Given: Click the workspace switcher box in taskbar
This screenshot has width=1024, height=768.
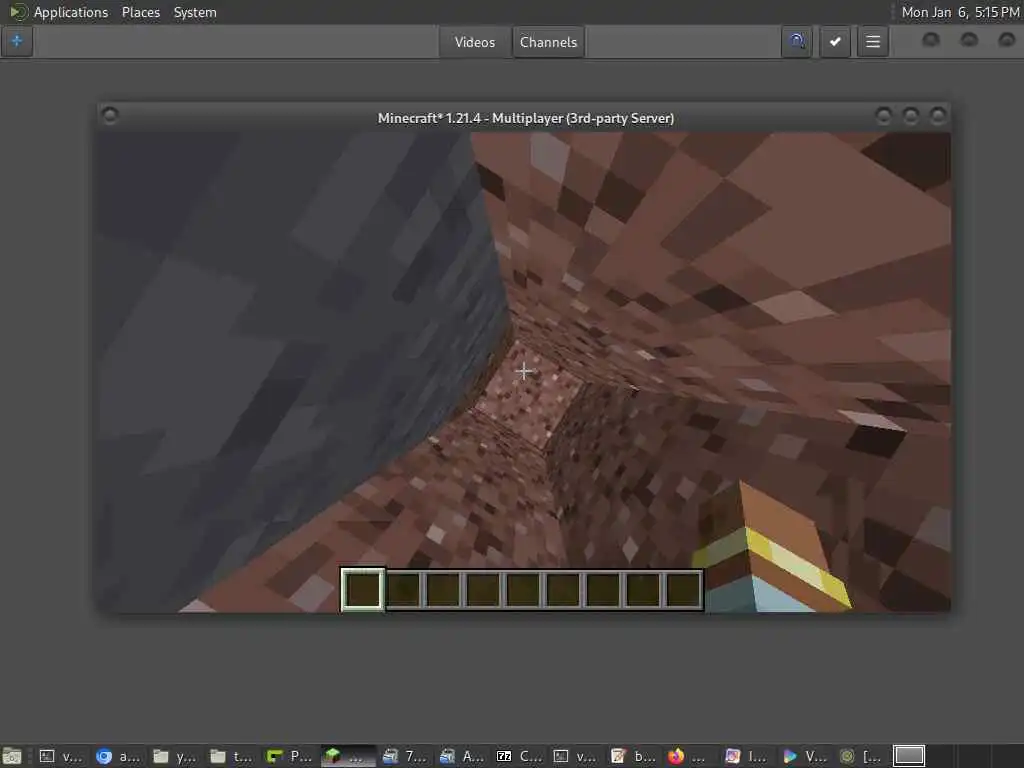Looking at the screenshot, I should coord(908,756).
